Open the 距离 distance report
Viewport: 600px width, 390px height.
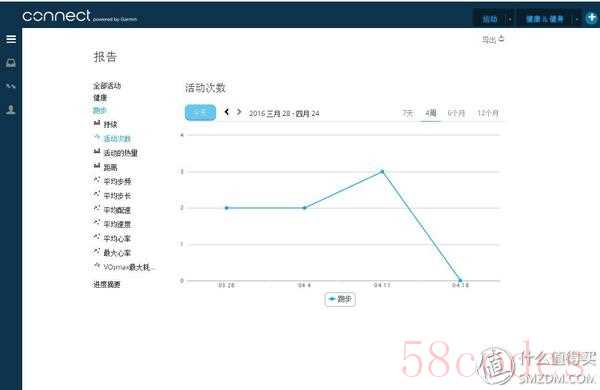pyautogui.click(x=111, y=167)
